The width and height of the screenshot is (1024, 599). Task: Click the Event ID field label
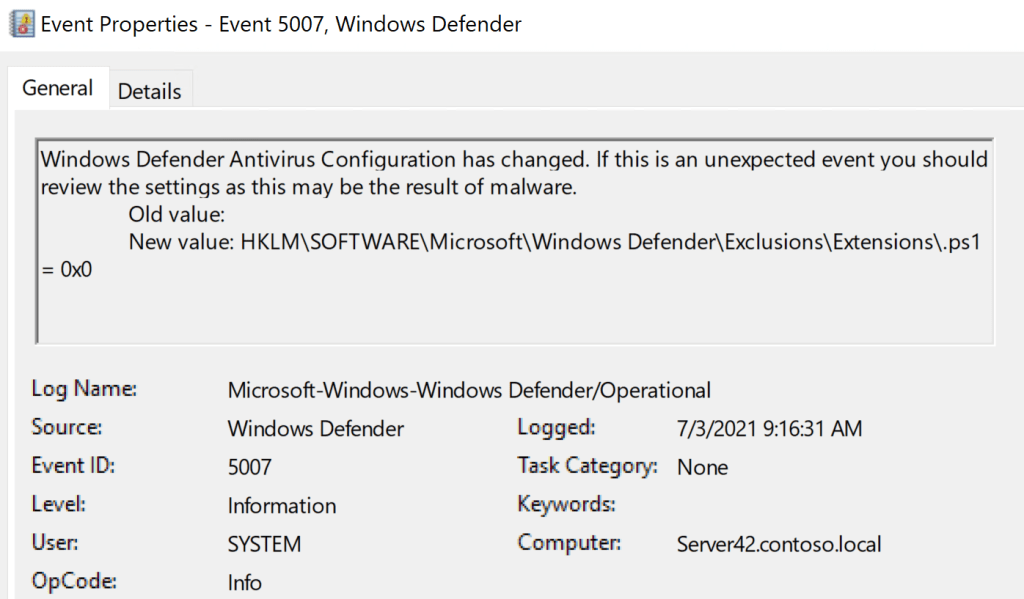[73, 466]
